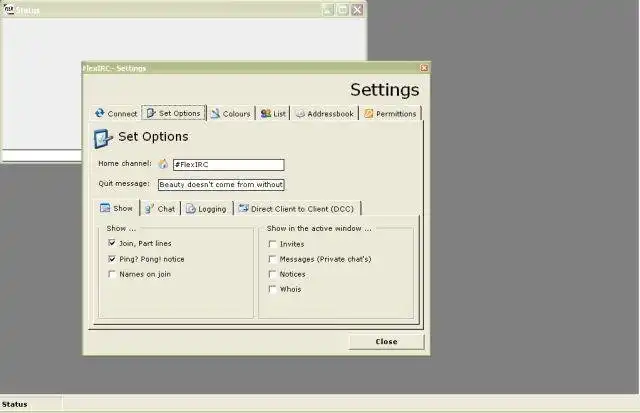Open the Connect tab
Viewport: 640px width, 413px height.
point(116,113)
